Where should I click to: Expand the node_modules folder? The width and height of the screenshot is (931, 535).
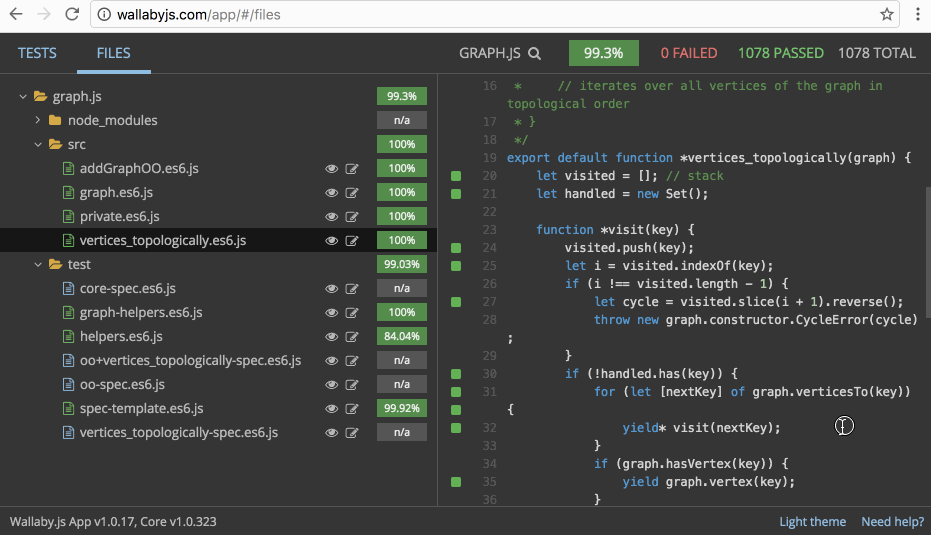[37, 120]
